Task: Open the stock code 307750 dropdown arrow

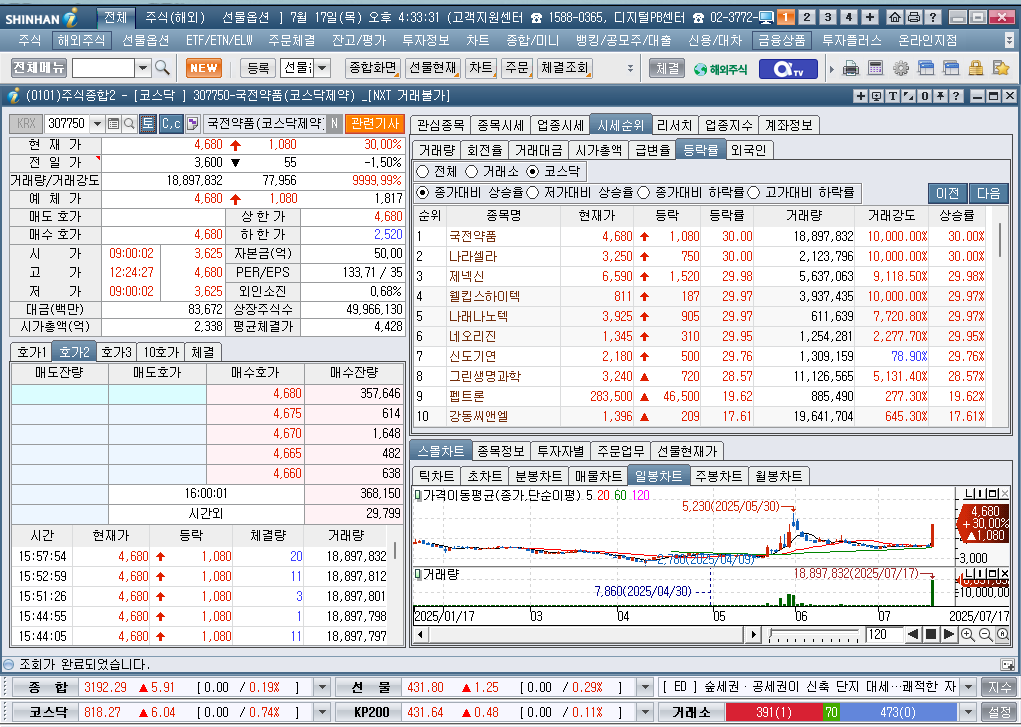Action: [x=97, y=123]
